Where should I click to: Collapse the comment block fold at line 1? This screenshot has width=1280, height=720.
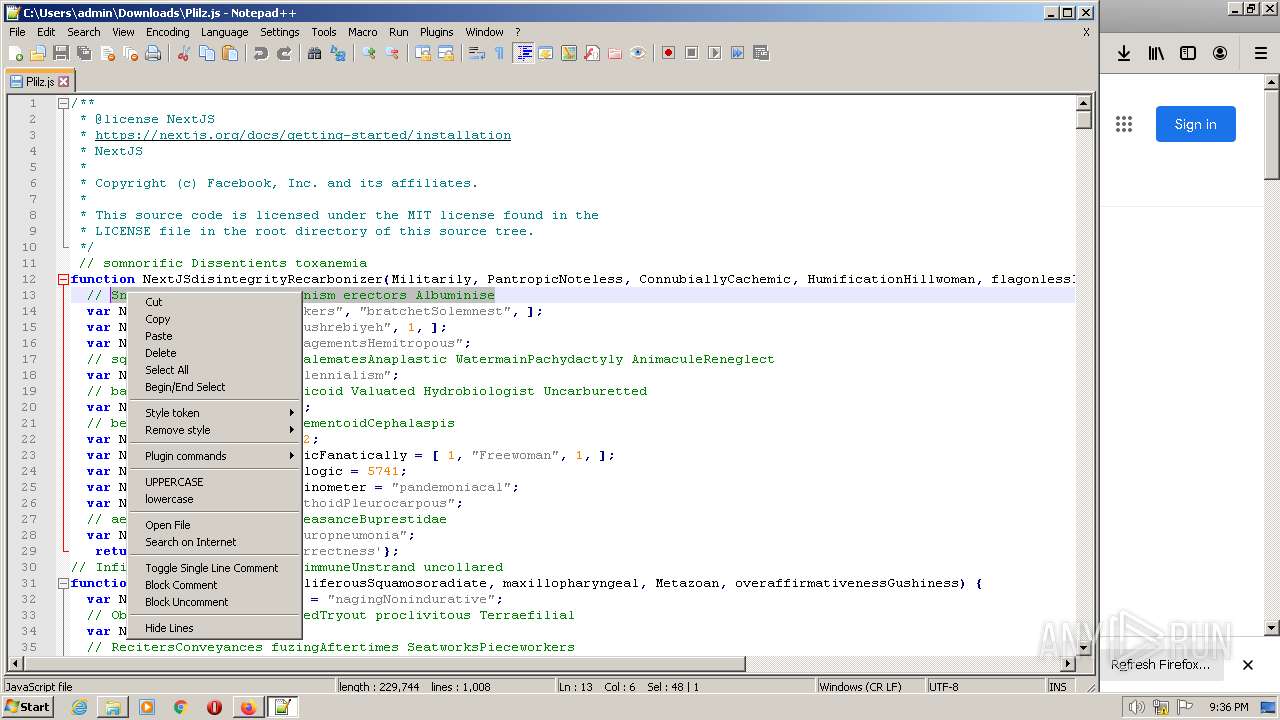(63, 103)
